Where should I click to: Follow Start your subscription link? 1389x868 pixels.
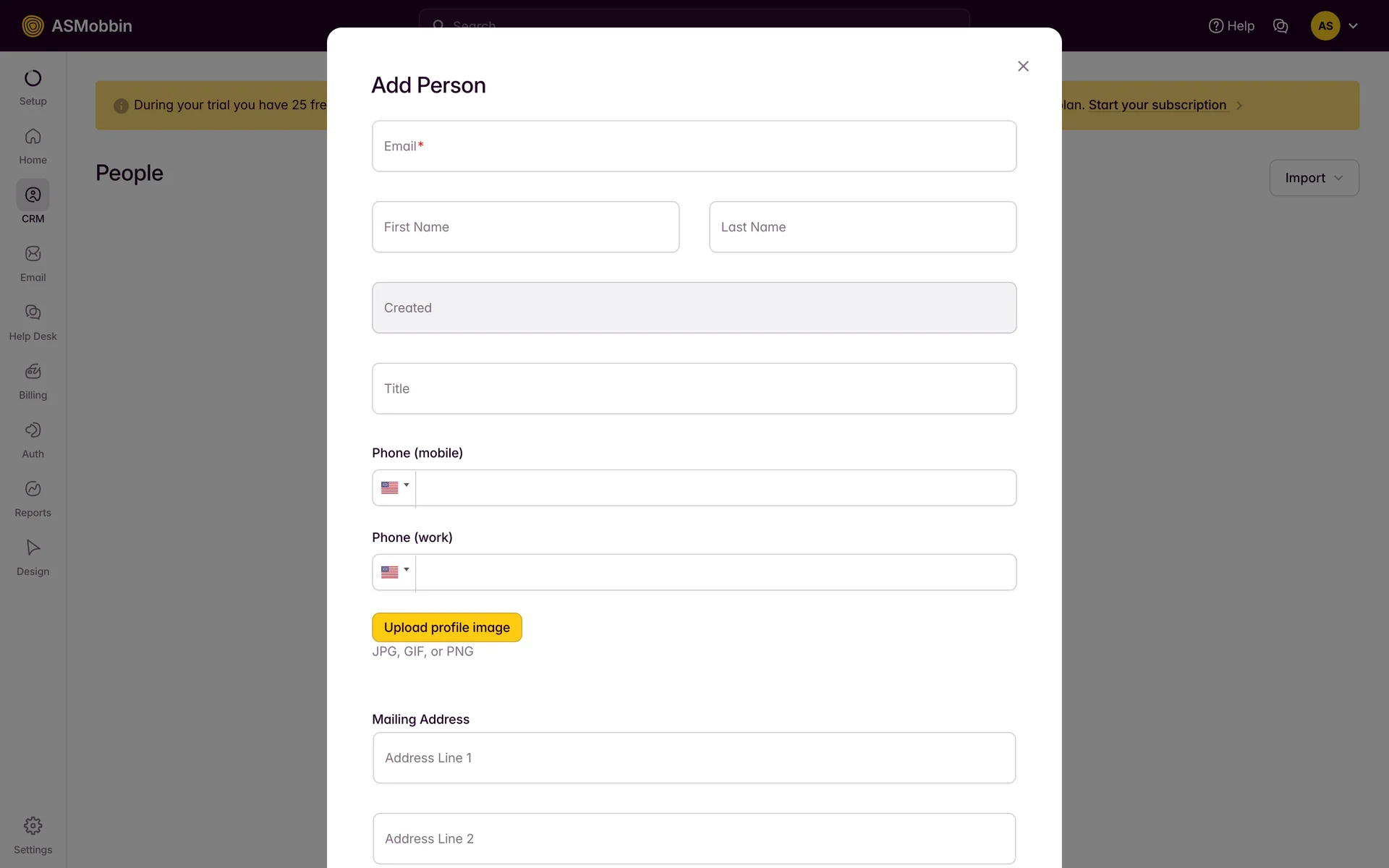1157,105
